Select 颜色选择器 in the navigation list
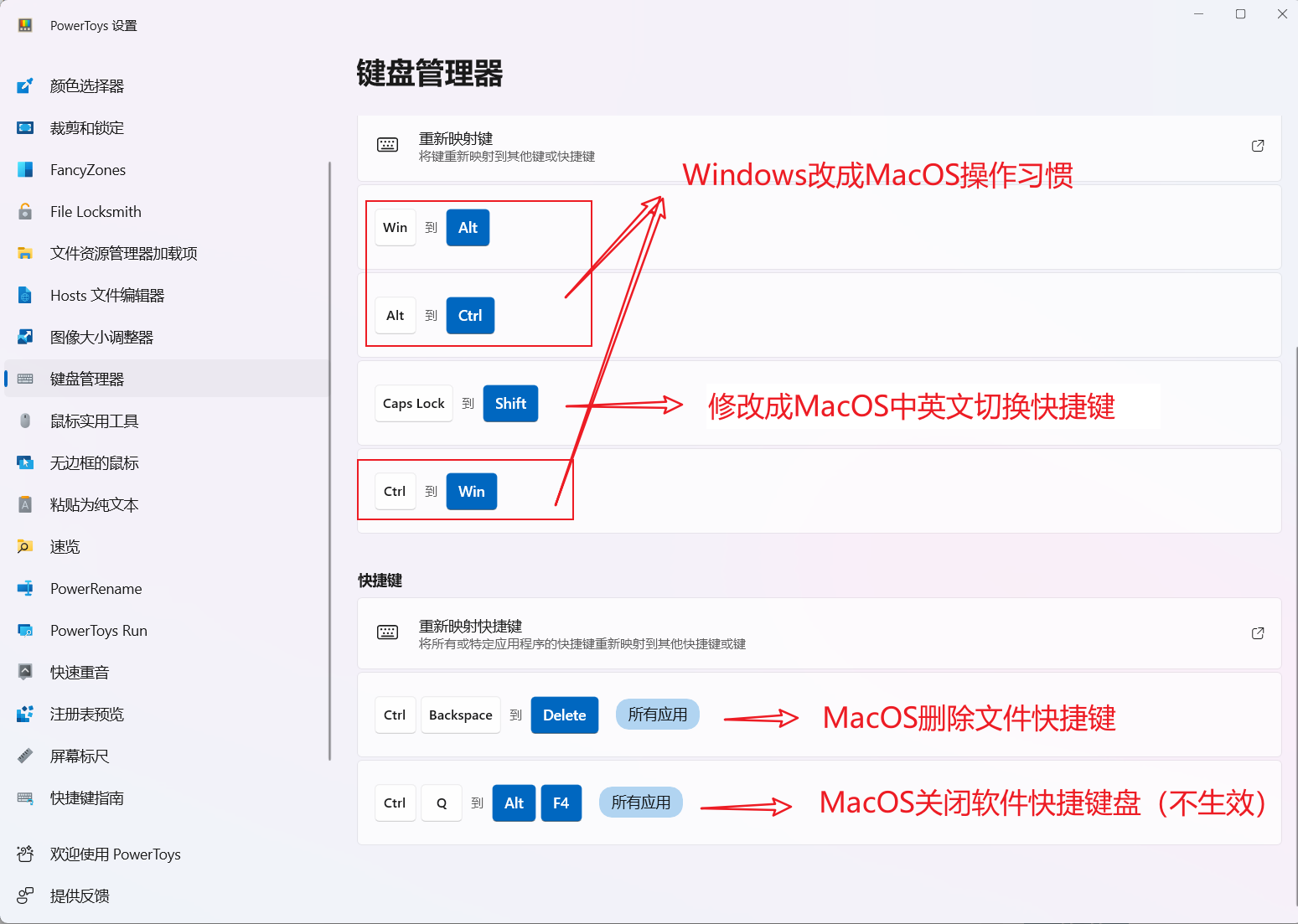1298x924 pixels. 168,85
